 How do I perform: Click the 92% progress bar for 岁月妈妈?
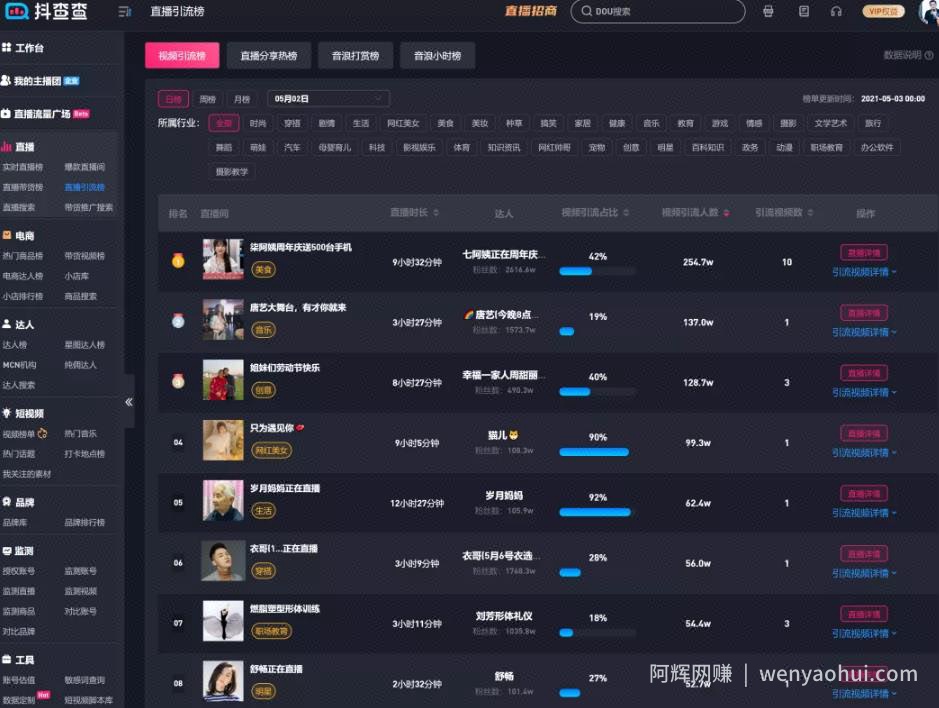[x=597, y=512]
